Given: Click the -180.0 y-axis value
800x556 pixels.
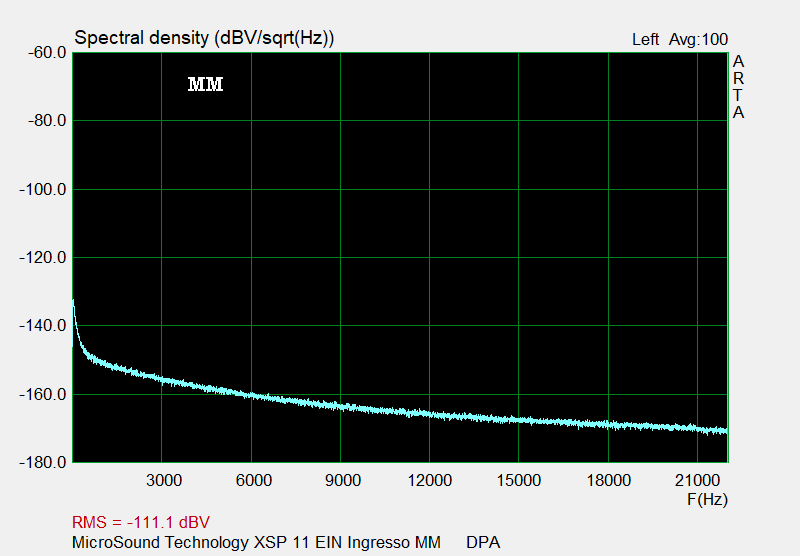Looking at the screenshot, I should coord(43,463).
